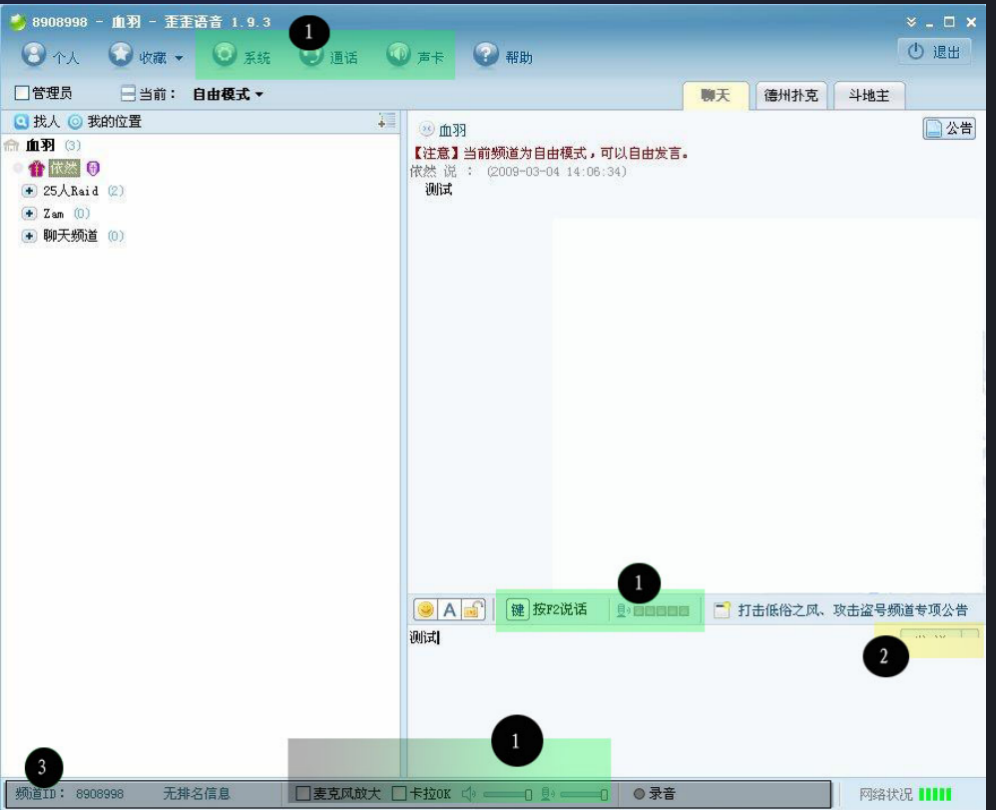Image resolution: width=996 pixels, height=810 pixels.
Task: Open the emoticon smiley picker
Action: (426, 610)
